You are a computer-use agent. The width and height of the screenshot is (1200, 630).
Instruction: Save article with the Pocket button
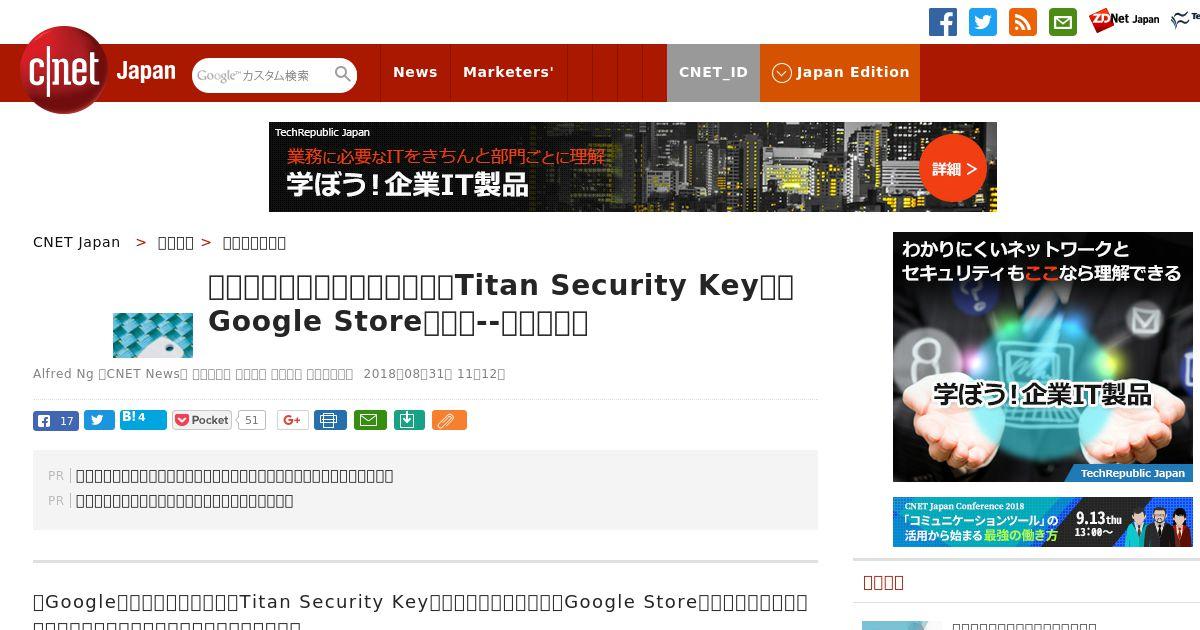pos(202,420)
